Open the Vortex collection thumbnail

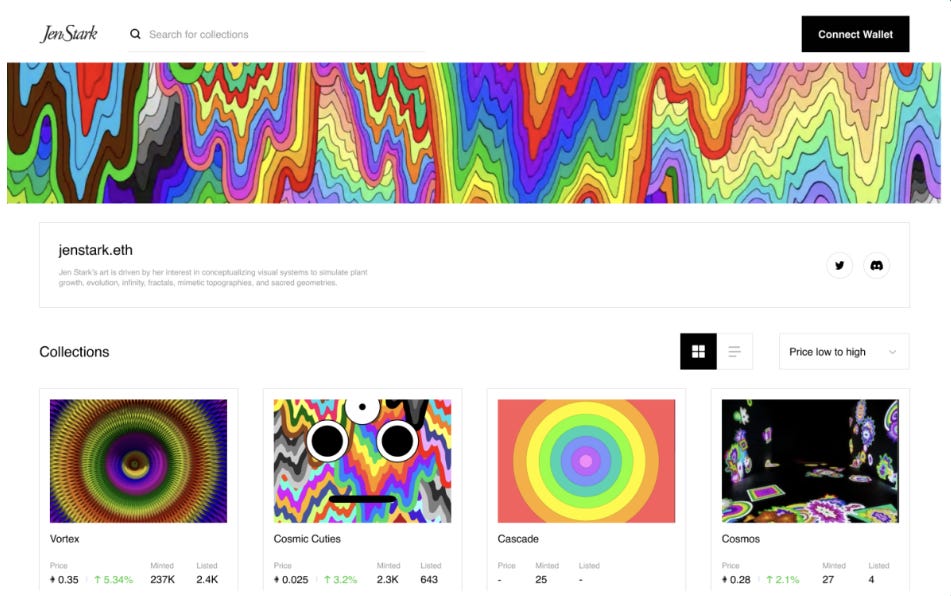pos(138,461)
